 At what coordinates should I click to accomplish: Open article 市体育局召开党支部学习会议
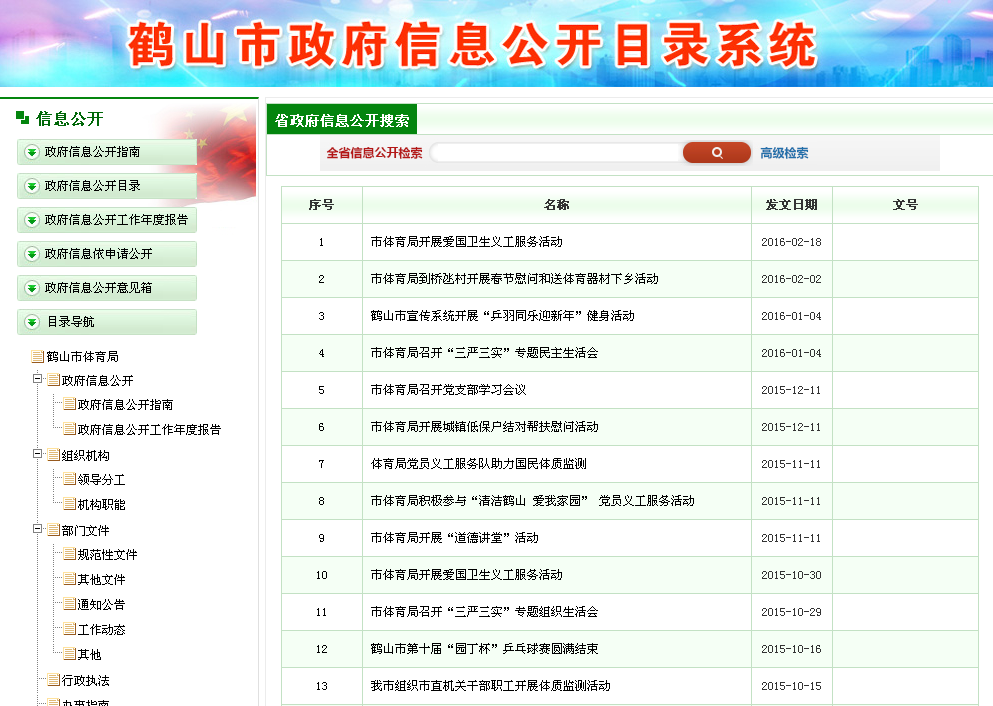coord(448,390)
